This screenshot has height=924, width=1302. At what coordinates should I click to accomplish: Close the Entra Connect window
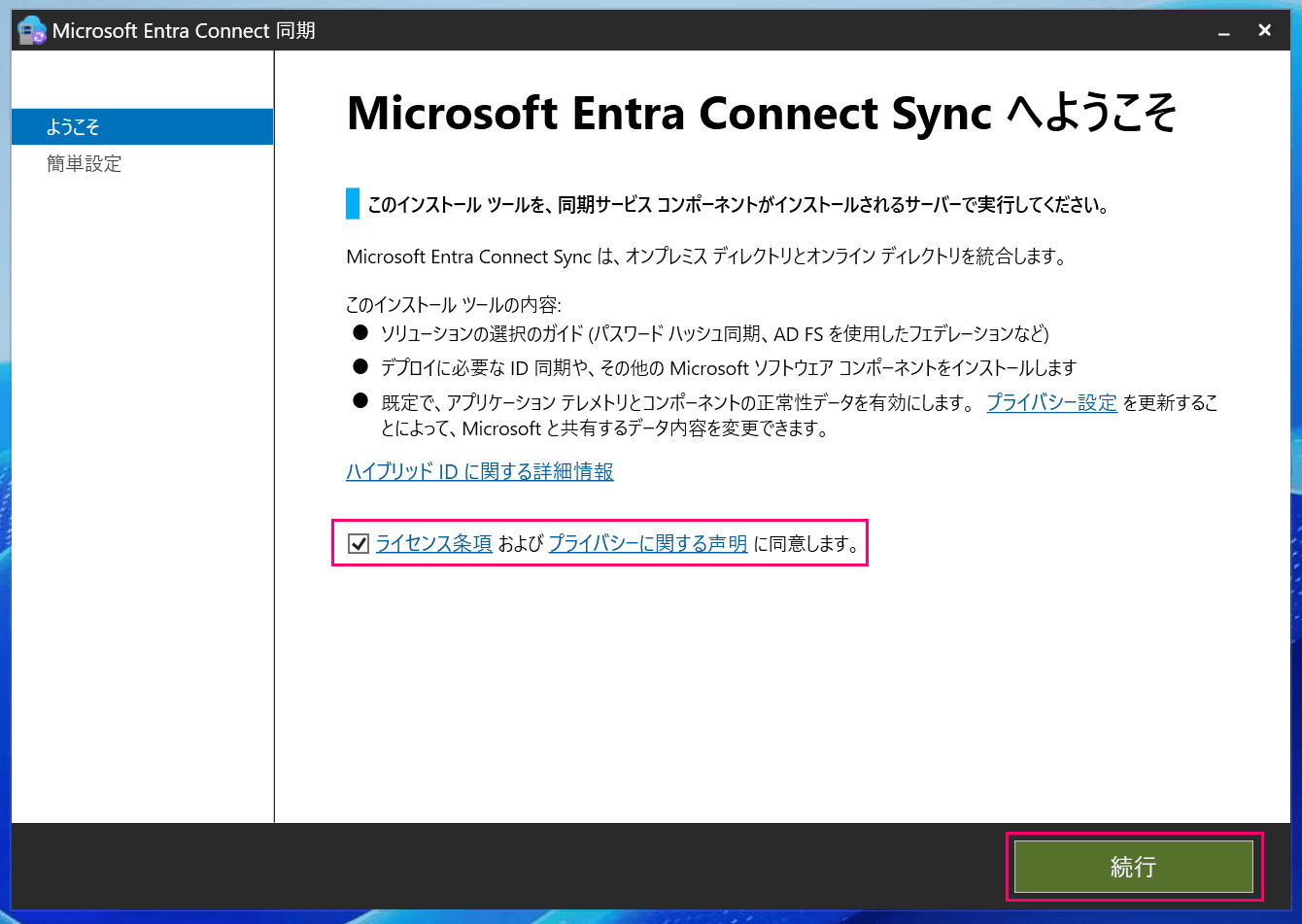pyautogui.click(x=1265, y=31)
